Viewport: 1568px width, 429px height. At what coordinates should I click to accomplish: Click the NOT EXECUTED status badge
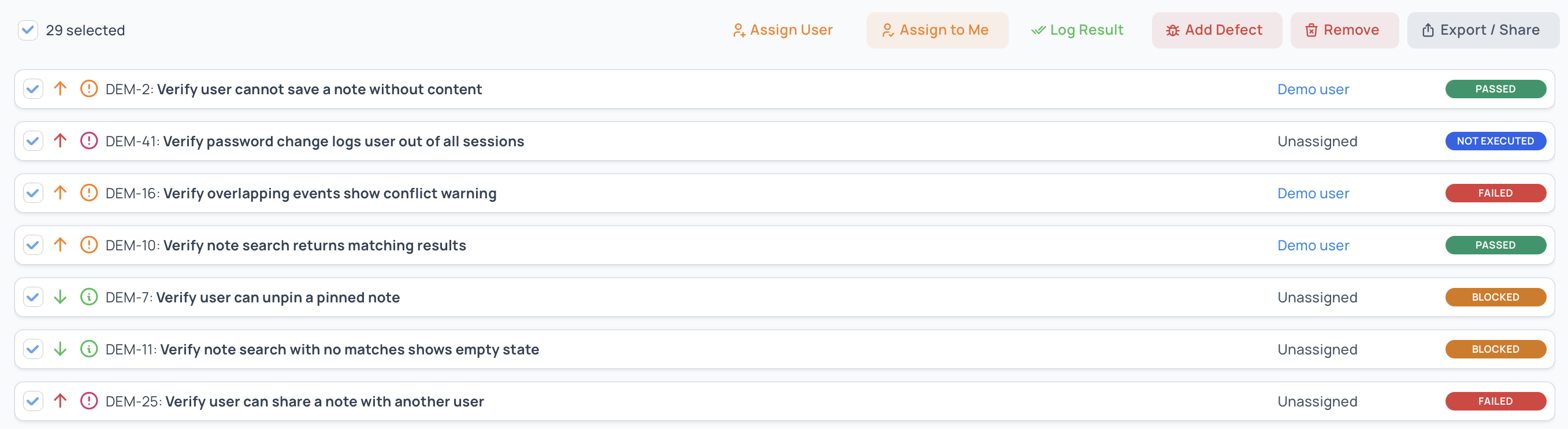tap(1495, 140)
